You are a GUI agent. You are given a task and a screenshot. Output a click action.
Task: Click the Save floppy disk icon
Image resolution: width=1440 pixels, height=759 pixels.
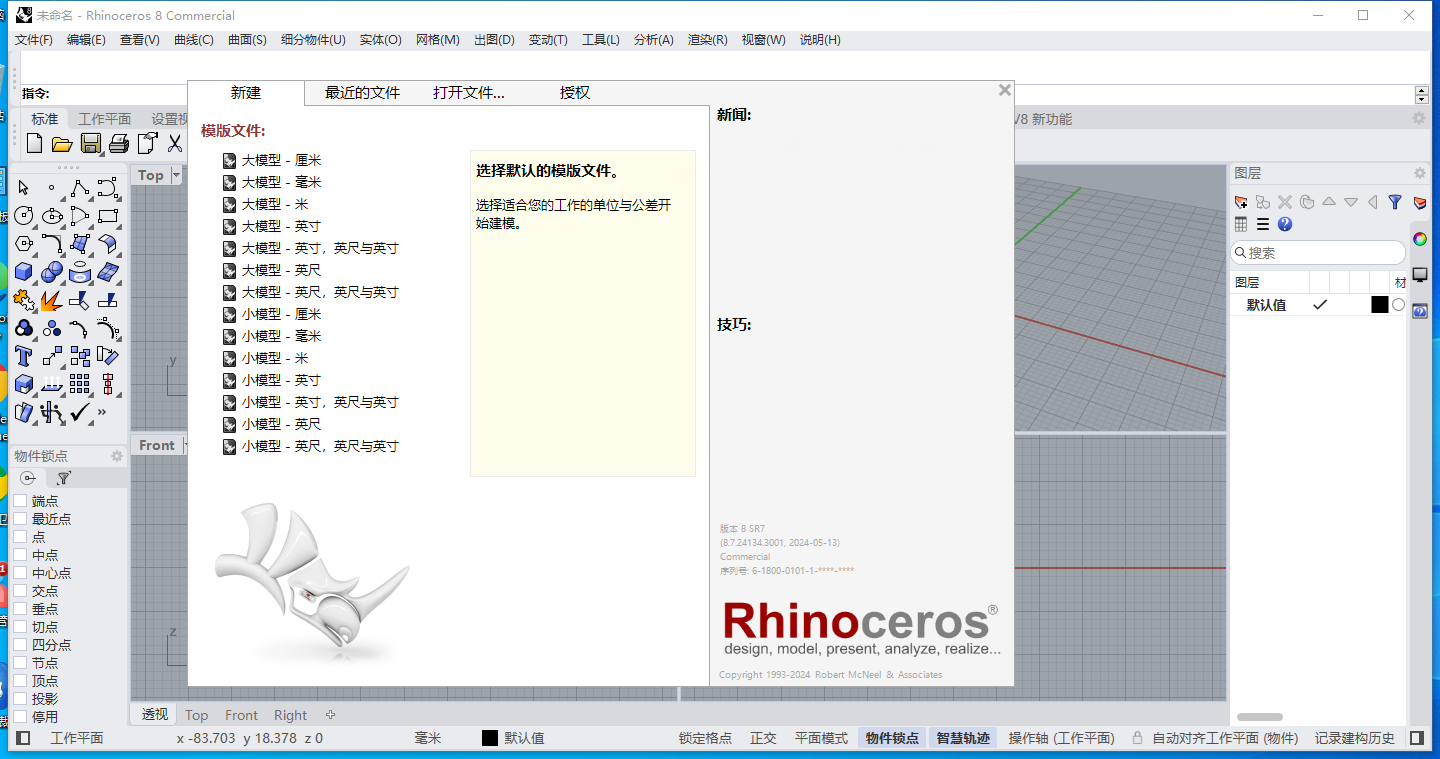click(91, 144)
